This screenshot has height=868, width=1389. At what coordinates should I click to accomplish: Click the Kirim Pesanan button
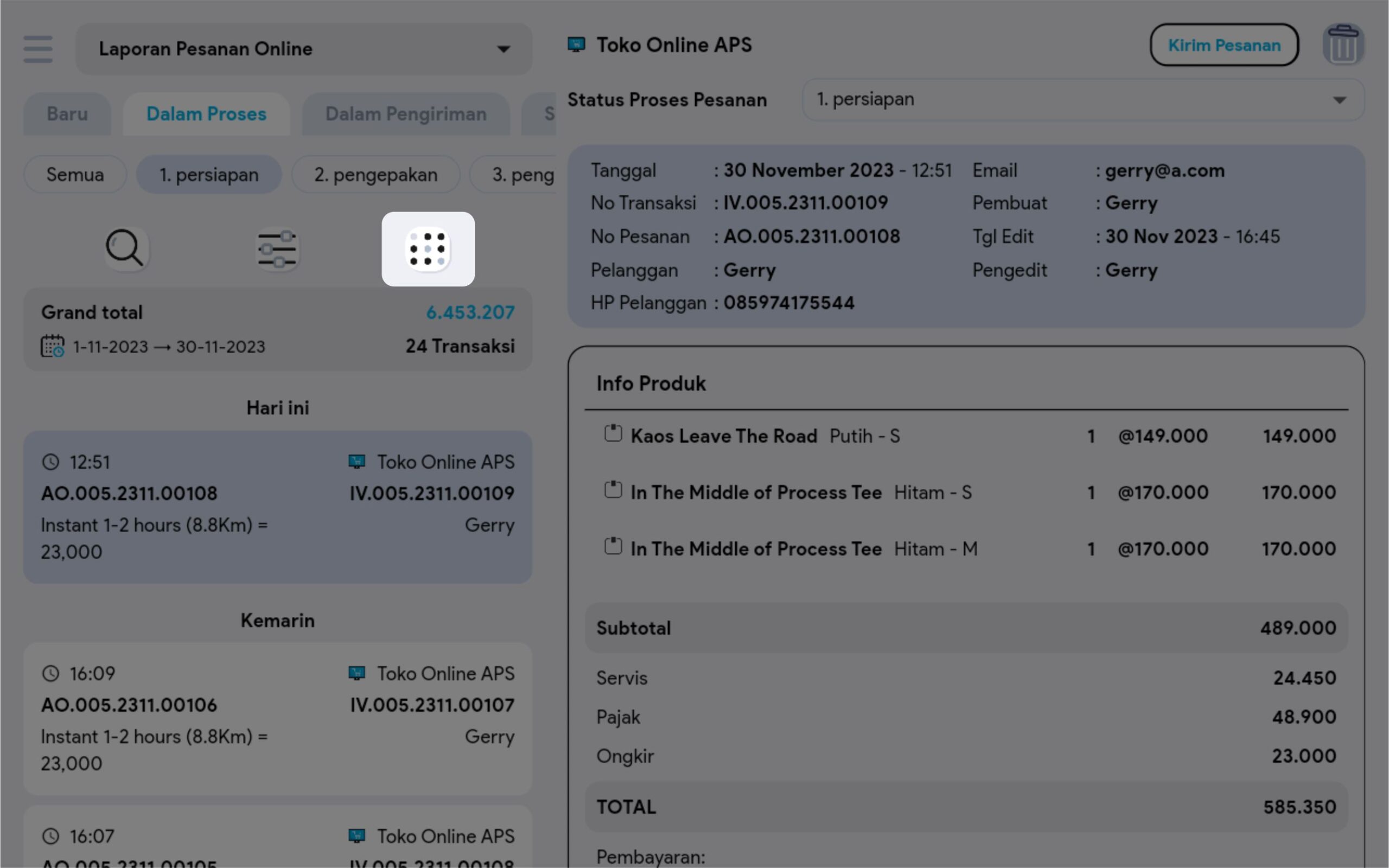[x=1224, y=45]
